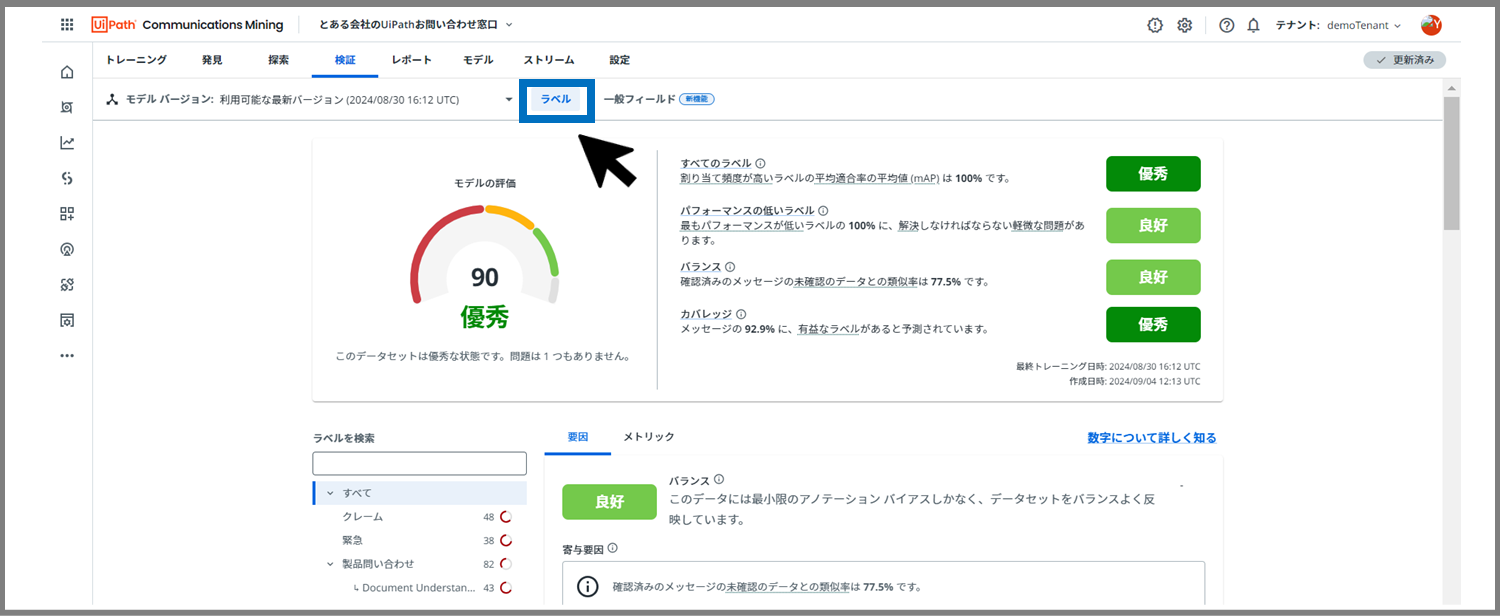Switch to the 発見 tab
Image resolution: width=1500 pixels, height=616 pixels.
[x=212, y=60]
